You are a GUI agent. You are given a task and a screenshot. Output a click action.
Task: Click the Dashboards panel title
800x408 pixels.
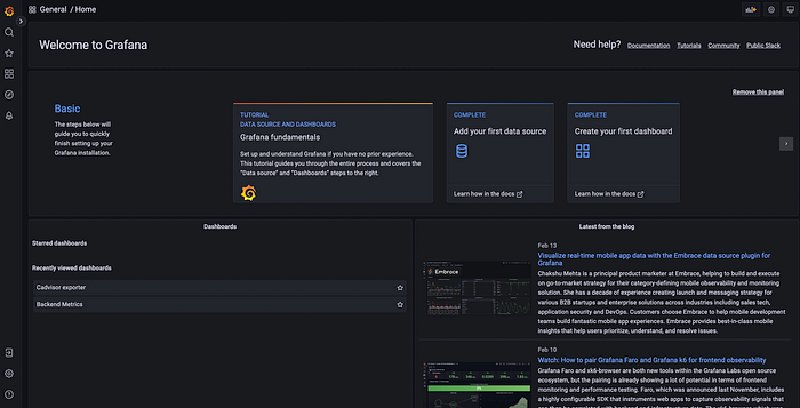(220, 227)
